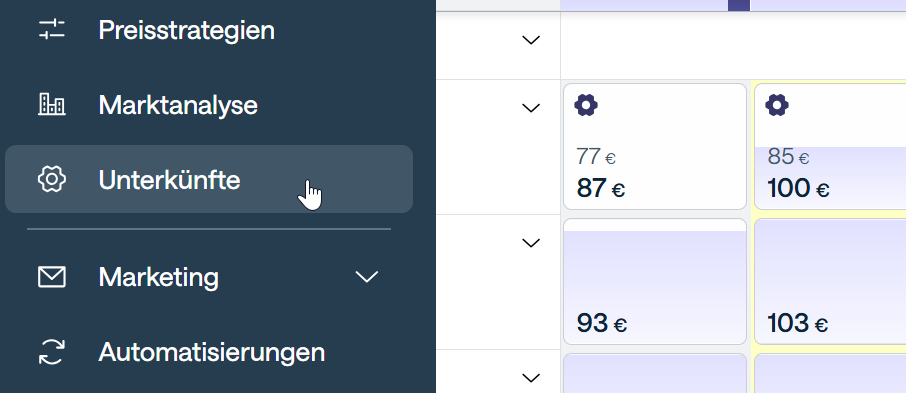This screenshot has height=393, width=906.
Task: Open the Automatisierungen menu item
Action: 209,351
